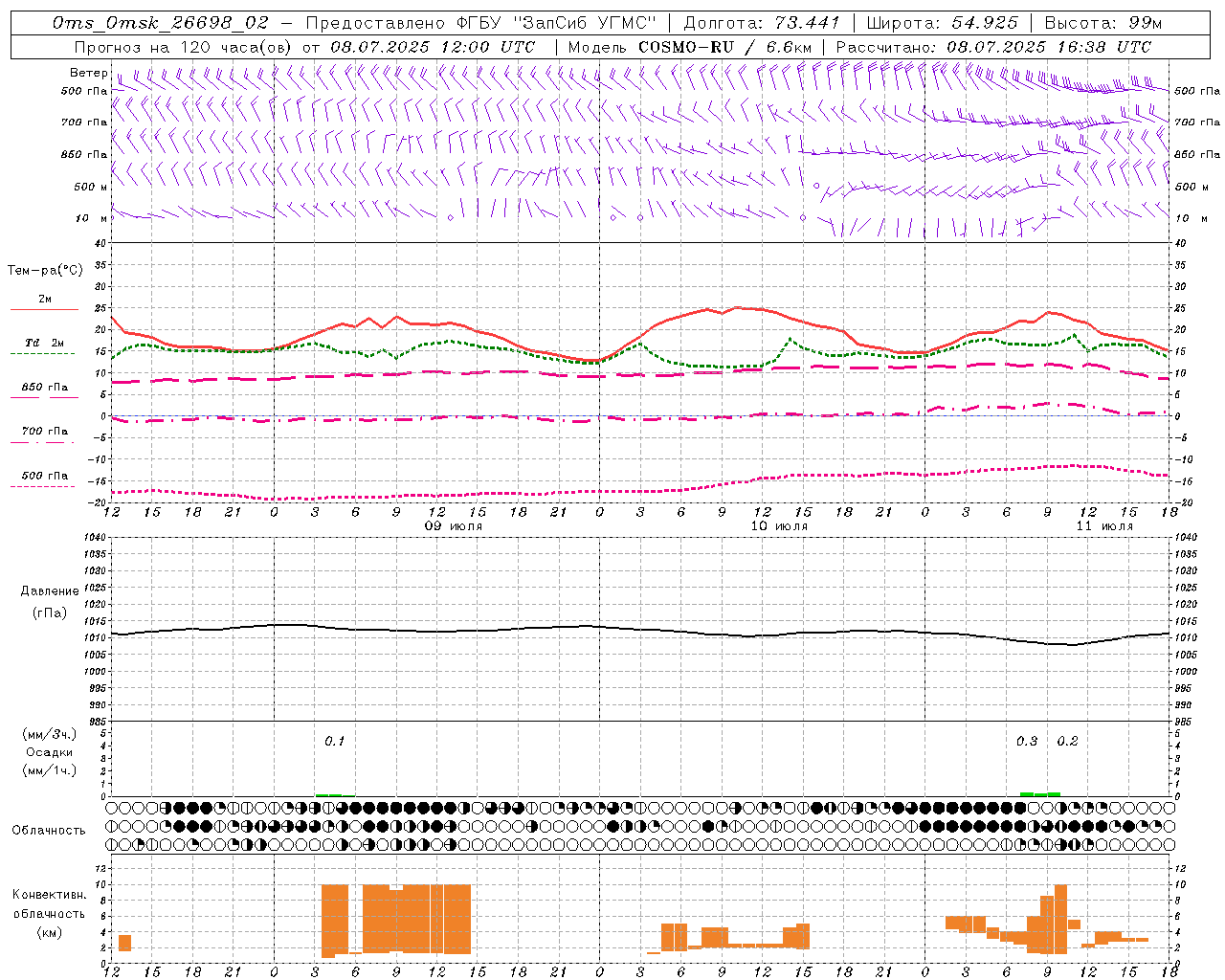Select the Высота: 99м header value
Image resolution: width=1225 pixels, height=980 pixels.
pyautogui.click(x=1103, y=23)
